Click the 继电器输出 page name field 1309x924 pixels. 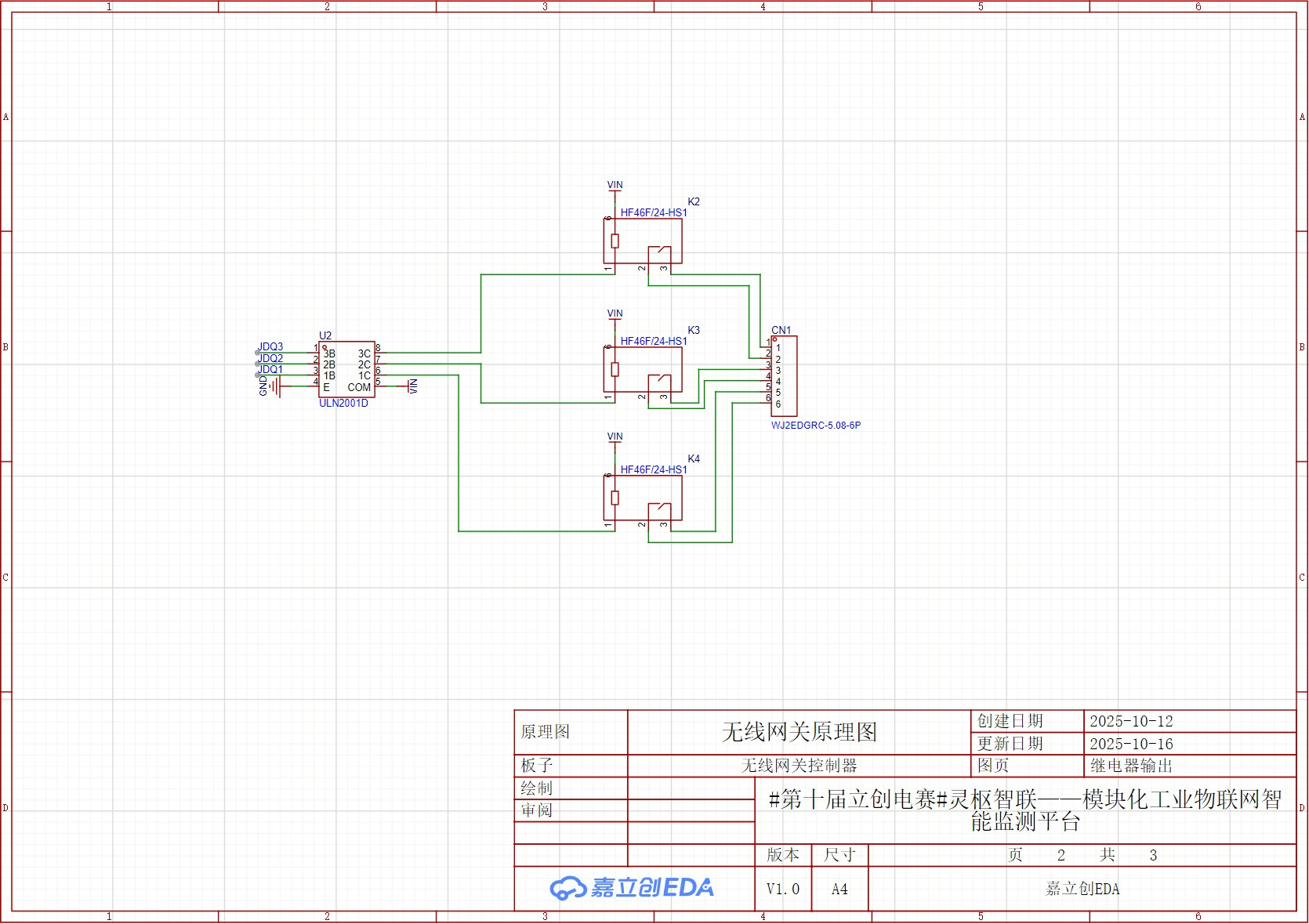(1190, 766)
